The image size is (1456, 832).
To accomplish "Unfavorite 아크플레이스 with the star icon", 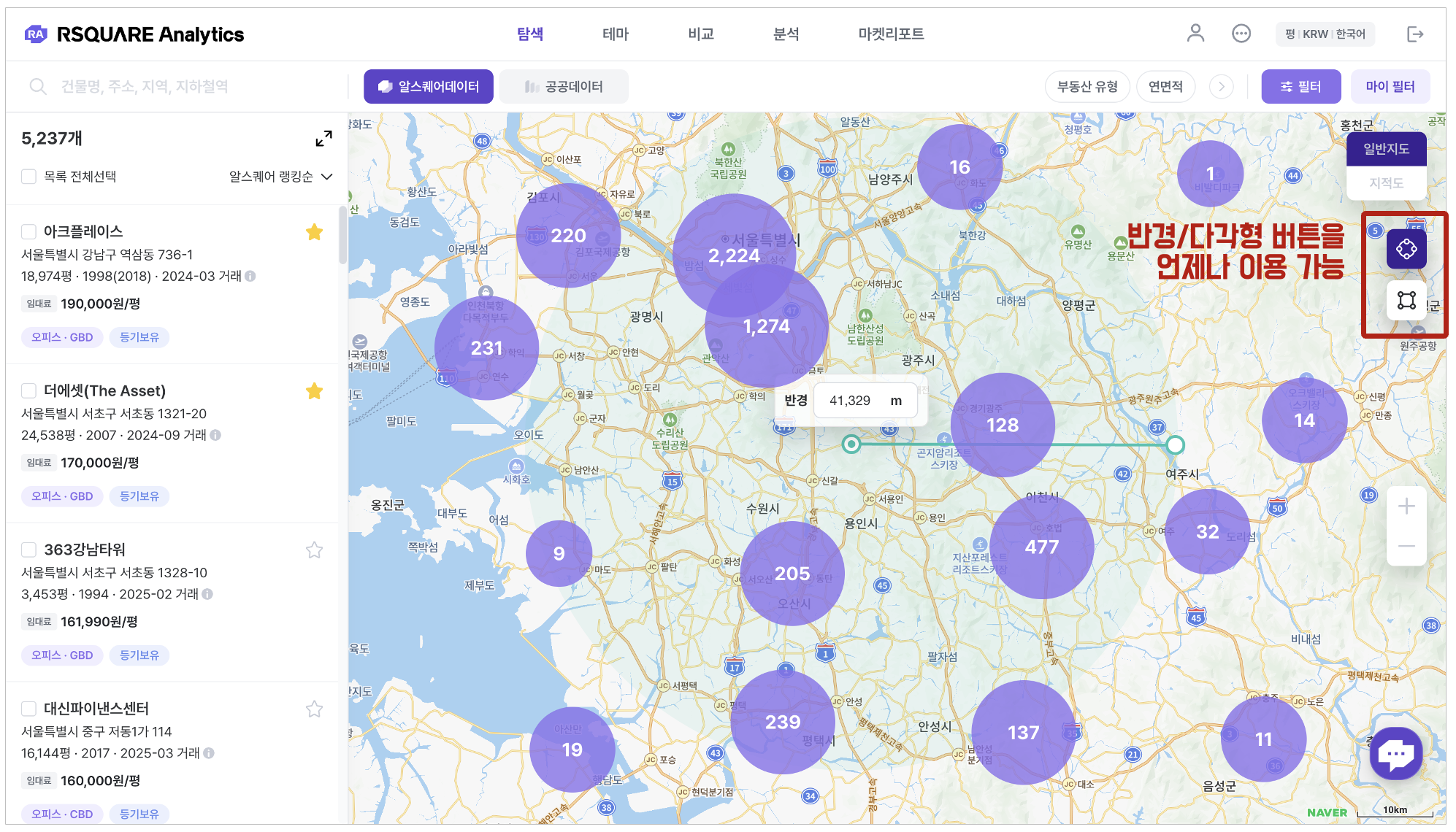I will (314, 232).
